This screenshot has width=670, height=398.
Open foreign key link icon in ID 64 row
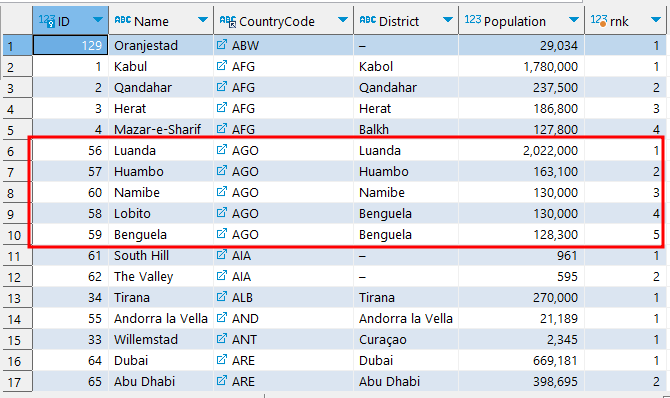(x=222, y=360)
